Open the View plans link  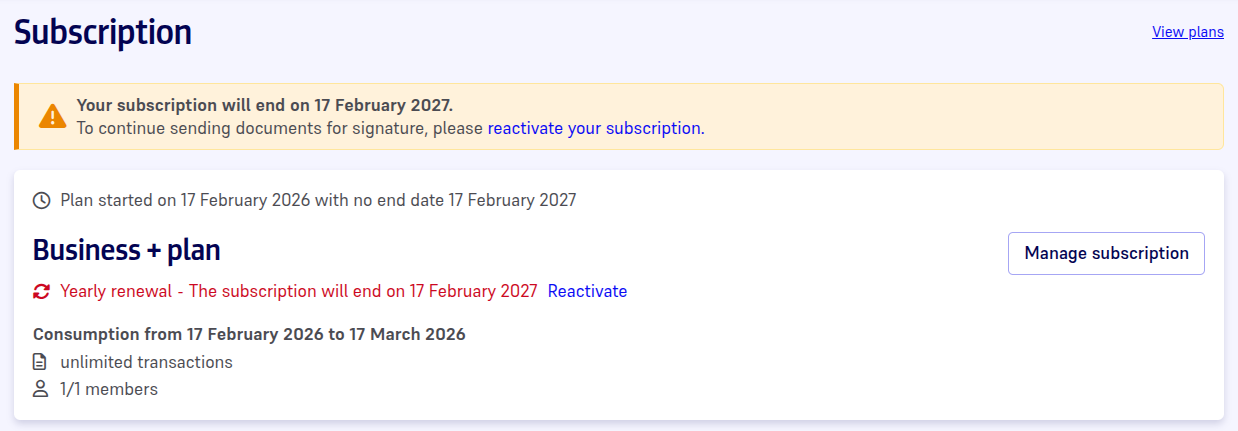click(x=1187, y=32)
